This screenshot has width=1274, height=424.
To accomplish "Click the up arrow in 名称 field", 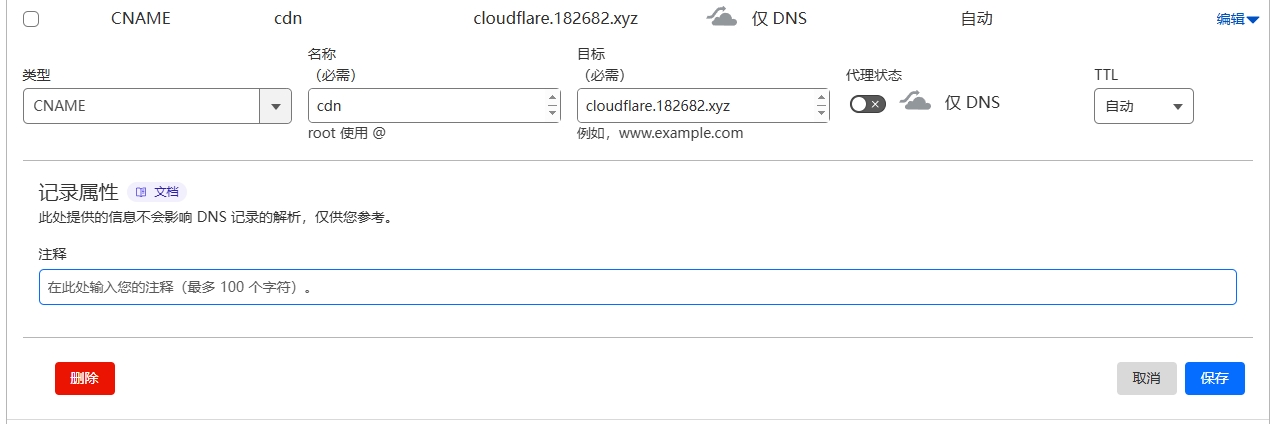I will [553, 98].
